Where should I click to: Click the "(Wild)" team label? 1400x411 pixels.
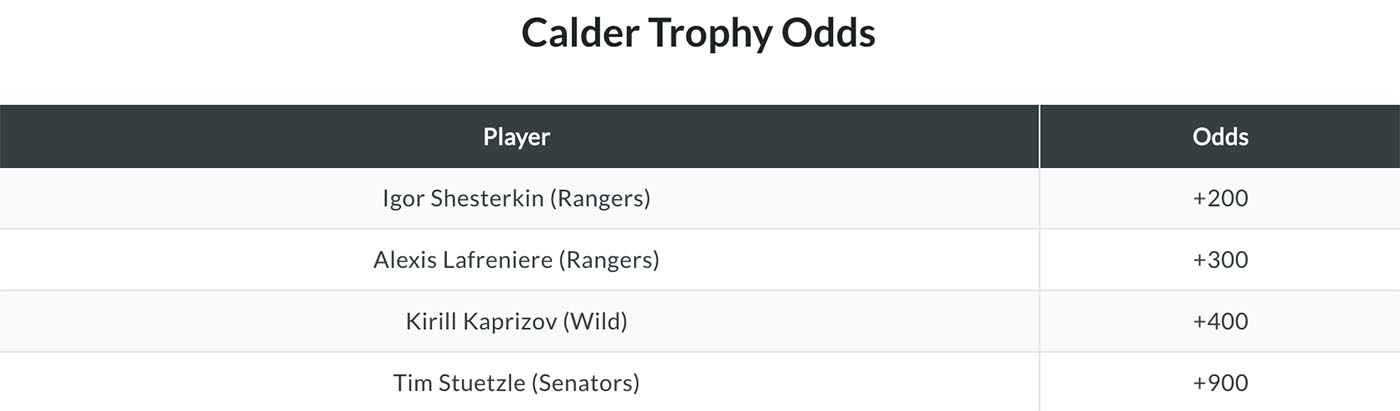[594, 322]
